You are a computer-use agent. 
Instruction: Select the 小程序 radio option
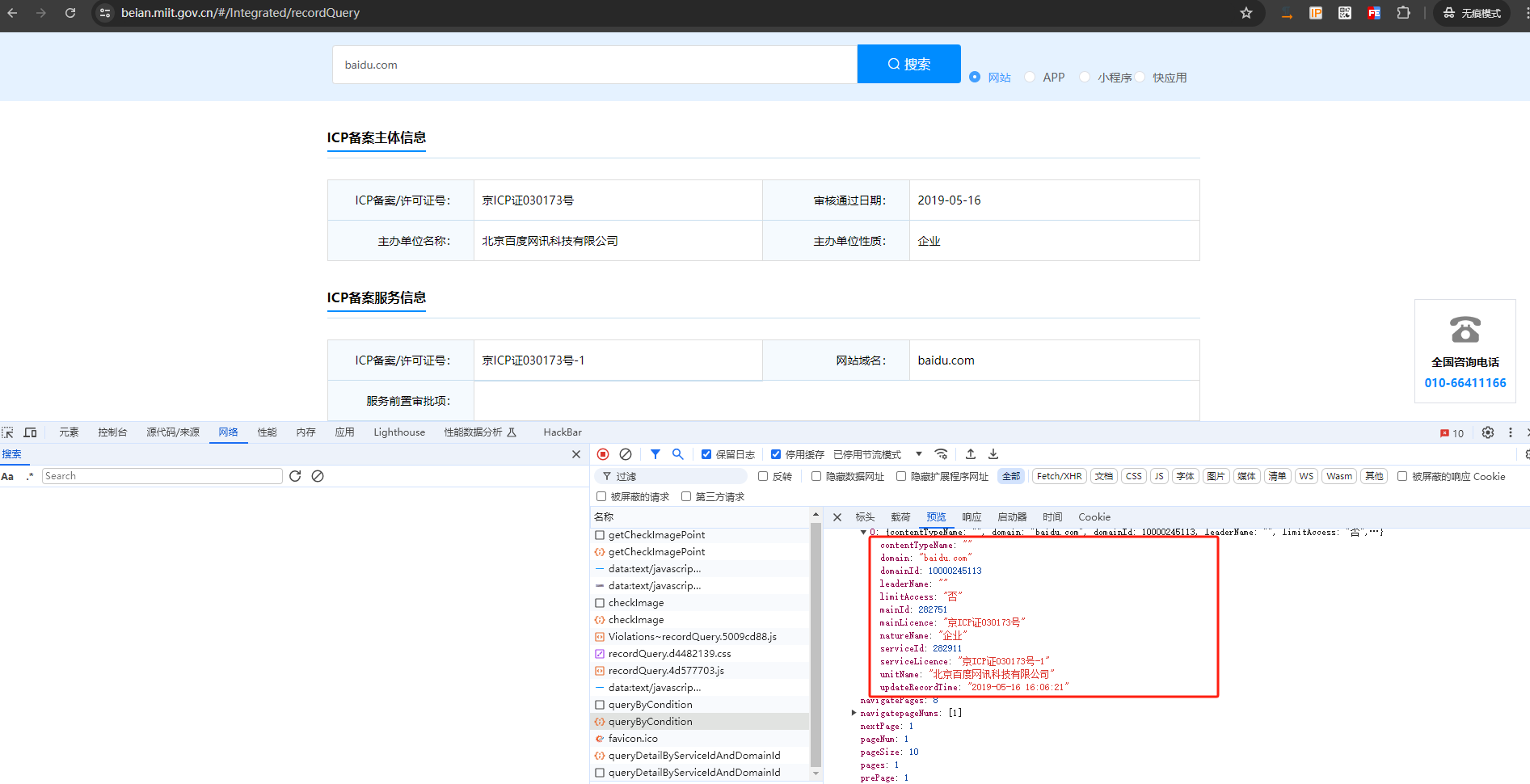click(x=1085, y=77)
